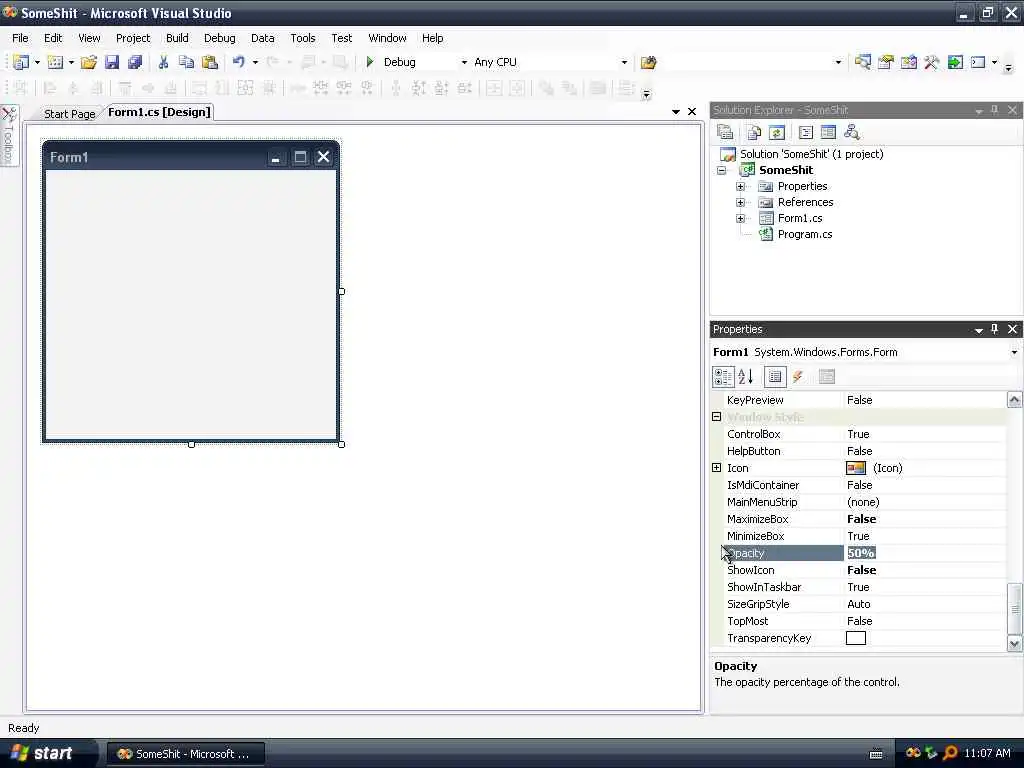The height and width of the screenshot is (768, 1024).
Task: Open the File menu
Action: pos(20,38)
